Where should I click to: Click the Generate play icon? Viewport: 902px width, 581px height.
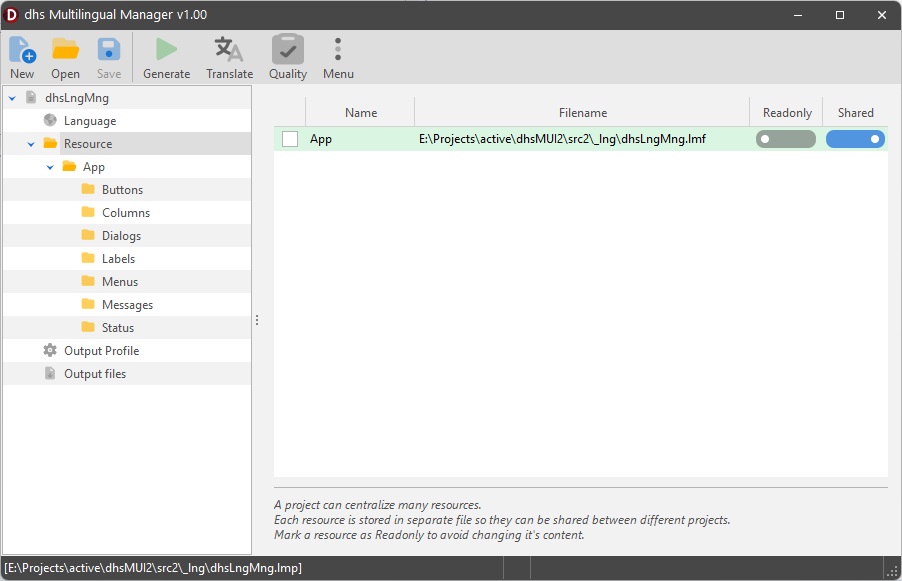[166, 50]
